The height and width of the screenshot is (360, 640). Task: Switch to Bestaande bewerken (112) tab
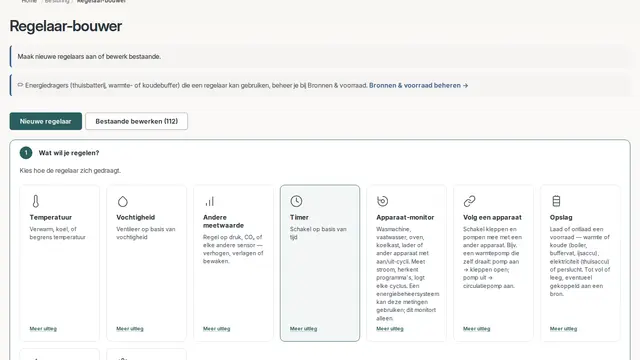[x=136, y=121]
